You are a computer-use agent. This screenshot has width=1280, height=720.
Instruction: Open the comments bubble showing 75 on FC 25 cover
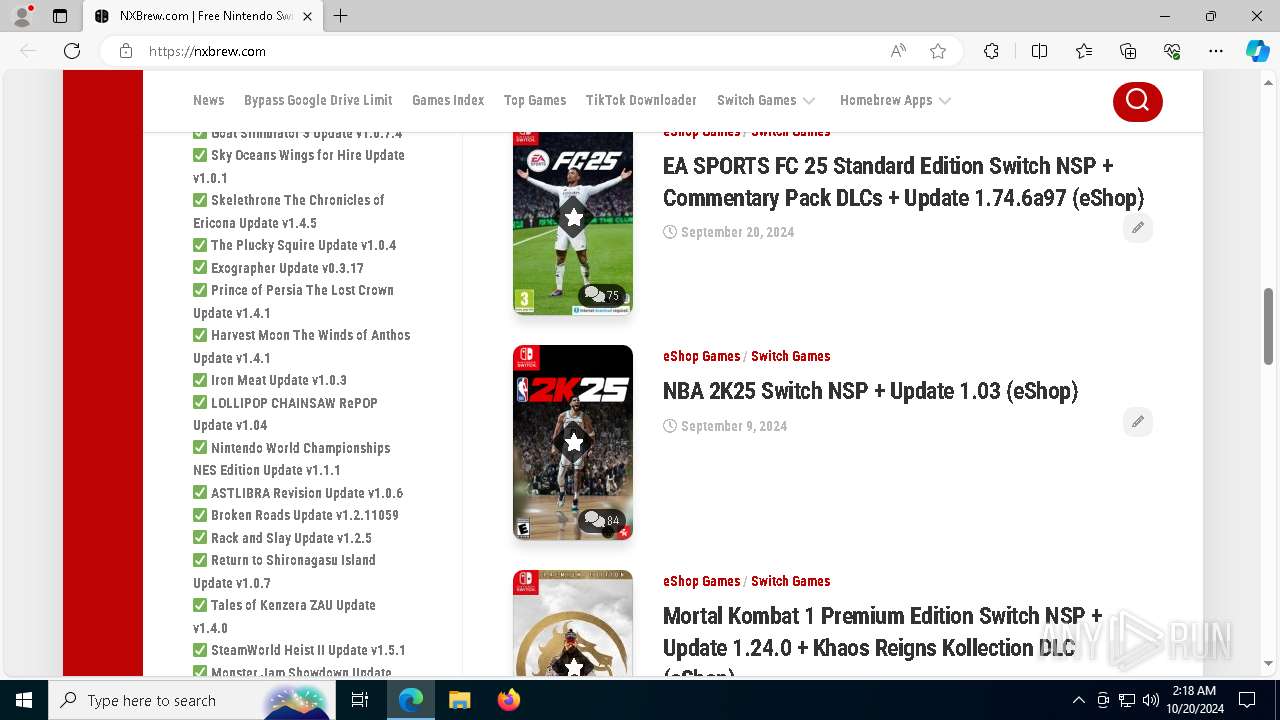click(x=602, y=295)
